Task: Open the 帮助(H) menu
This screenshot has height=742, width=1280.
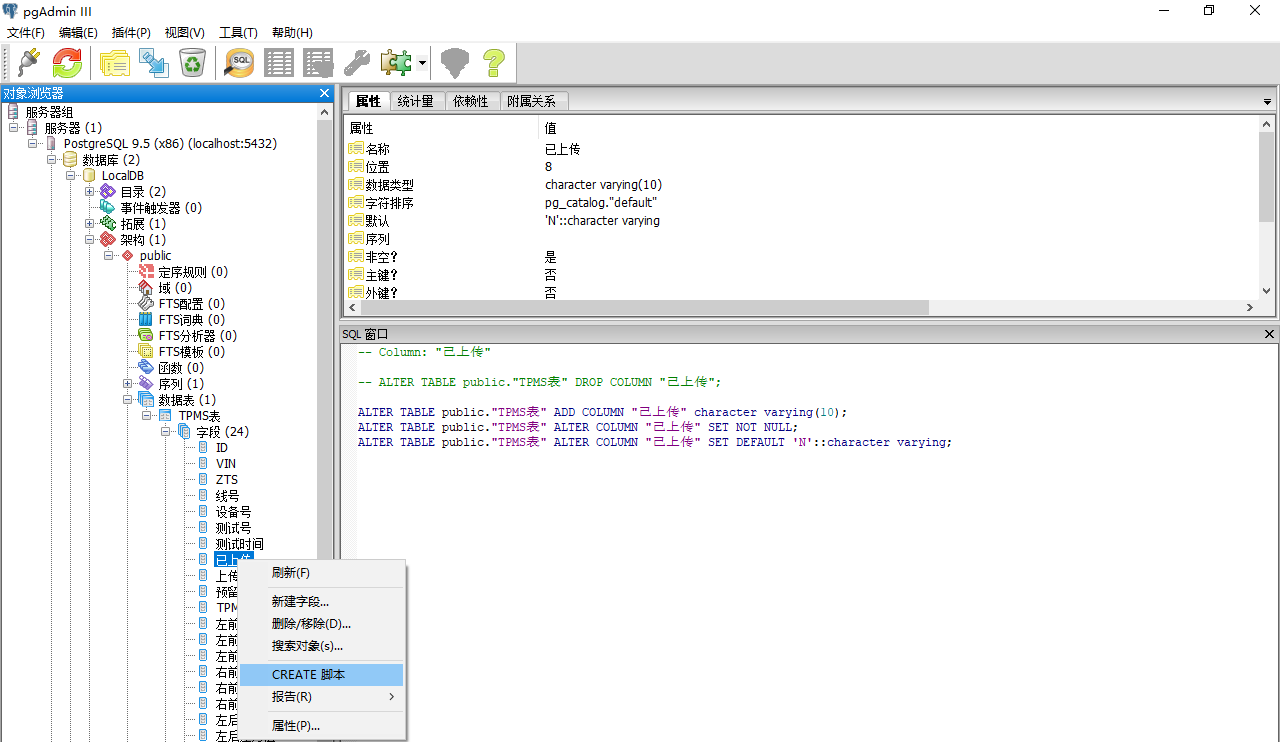Action: (292, 33)
